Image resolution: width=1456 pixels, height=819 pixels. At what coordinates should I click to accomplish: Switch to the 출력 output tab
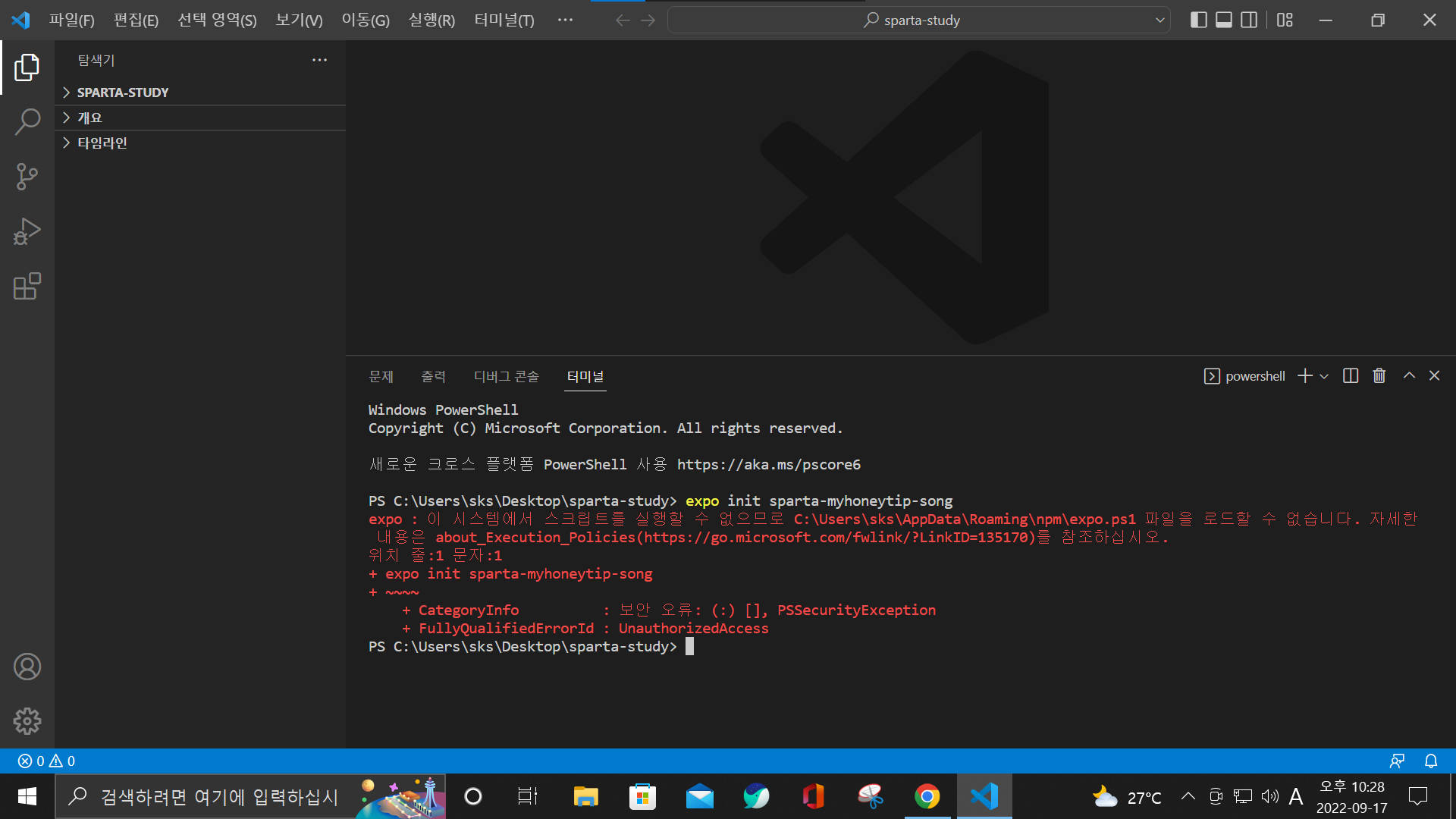click(434, 377)
